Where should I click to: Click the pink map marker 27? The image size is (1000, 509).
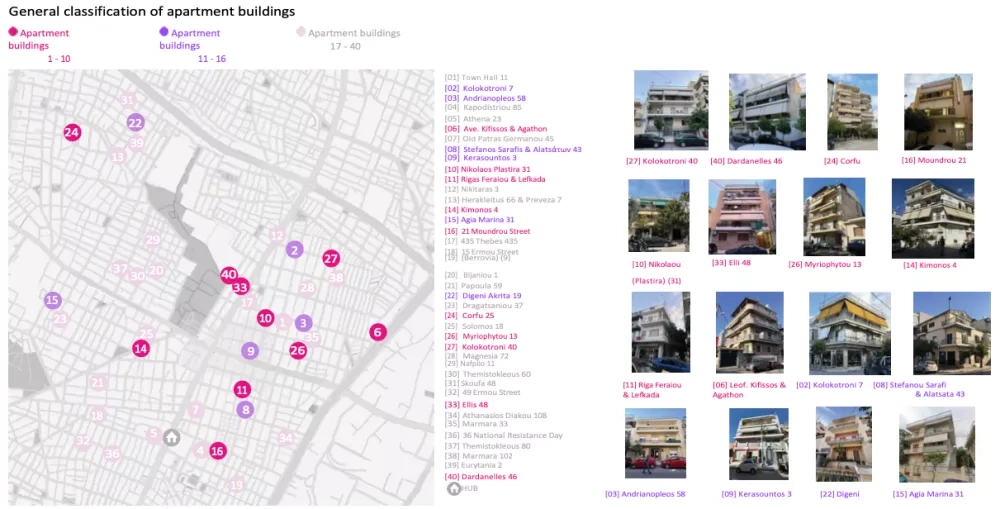pos(330,258)
